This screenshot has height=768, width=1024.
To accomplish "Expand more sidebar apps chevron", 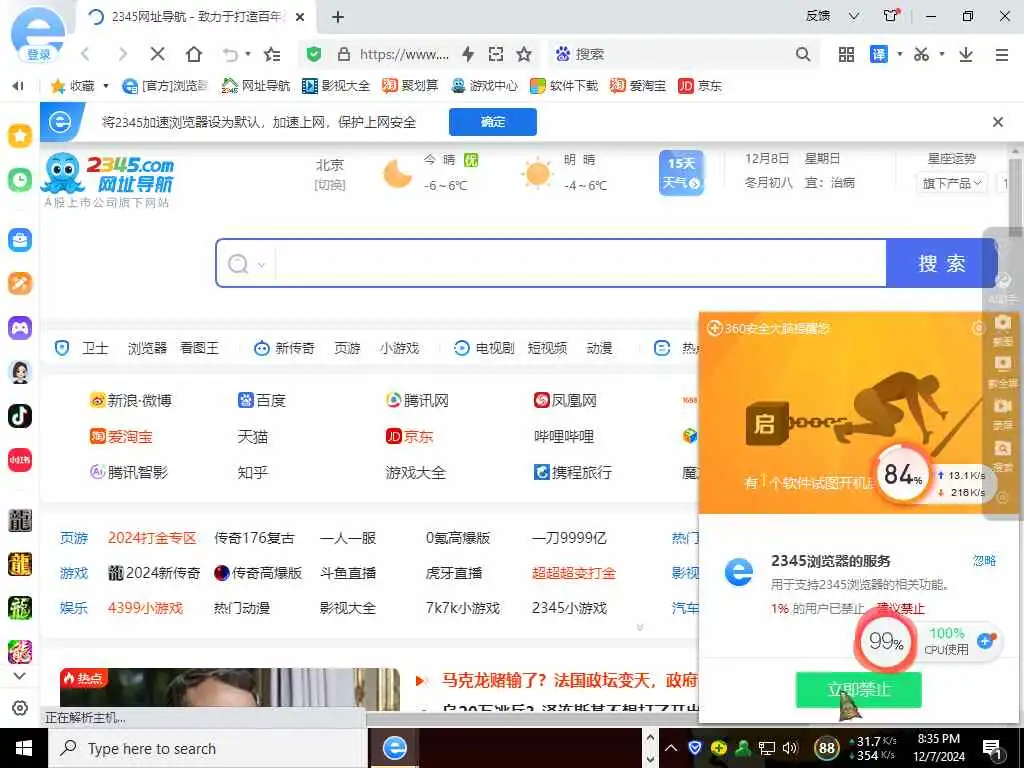I will pyautogui.click(x=20, y=676).
